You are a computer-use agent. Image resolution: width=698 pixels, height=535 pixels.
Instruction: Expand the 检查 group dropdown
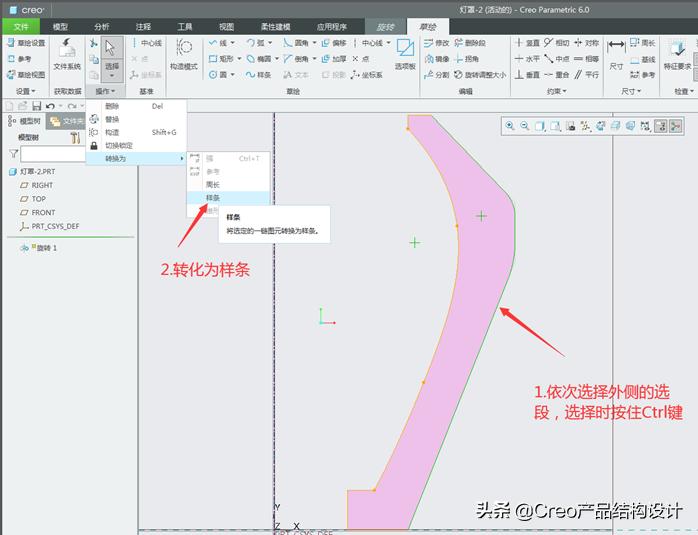click(x=684, y=91)
